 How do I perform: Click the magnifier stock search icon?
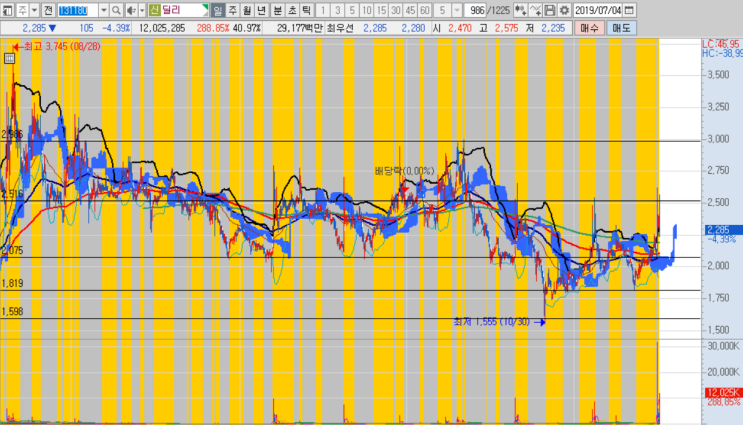tap(116, 10)
